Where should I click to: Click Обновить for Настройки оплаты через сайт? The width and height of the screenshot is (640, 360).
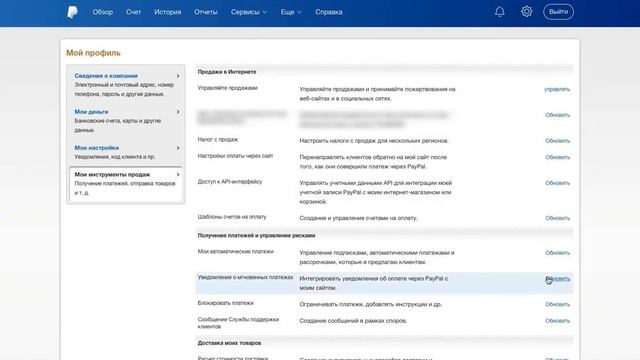point(558,157)
